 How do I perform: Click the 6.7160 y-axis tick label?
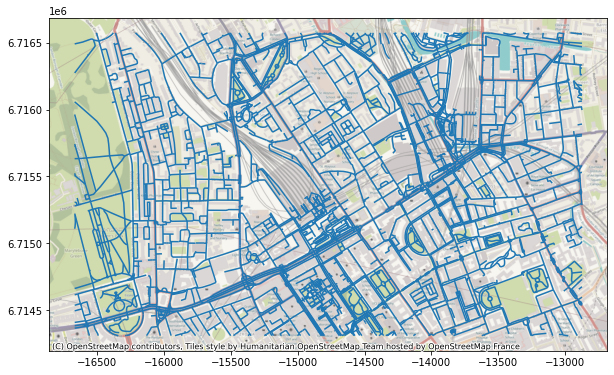coord(25,110)
